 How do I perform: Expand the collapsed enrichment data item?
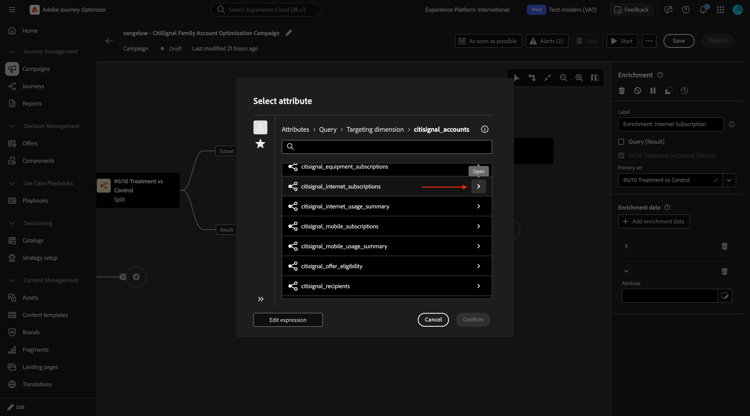pyautogui.click(x=626, y=246)
